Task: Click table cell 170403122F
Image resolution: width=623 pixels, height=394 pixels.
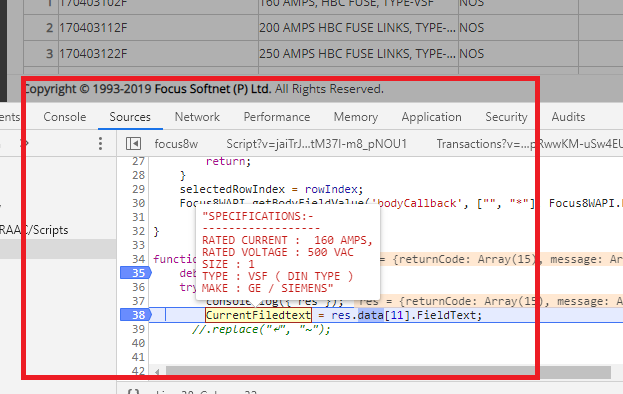Action: click(158, 54)
